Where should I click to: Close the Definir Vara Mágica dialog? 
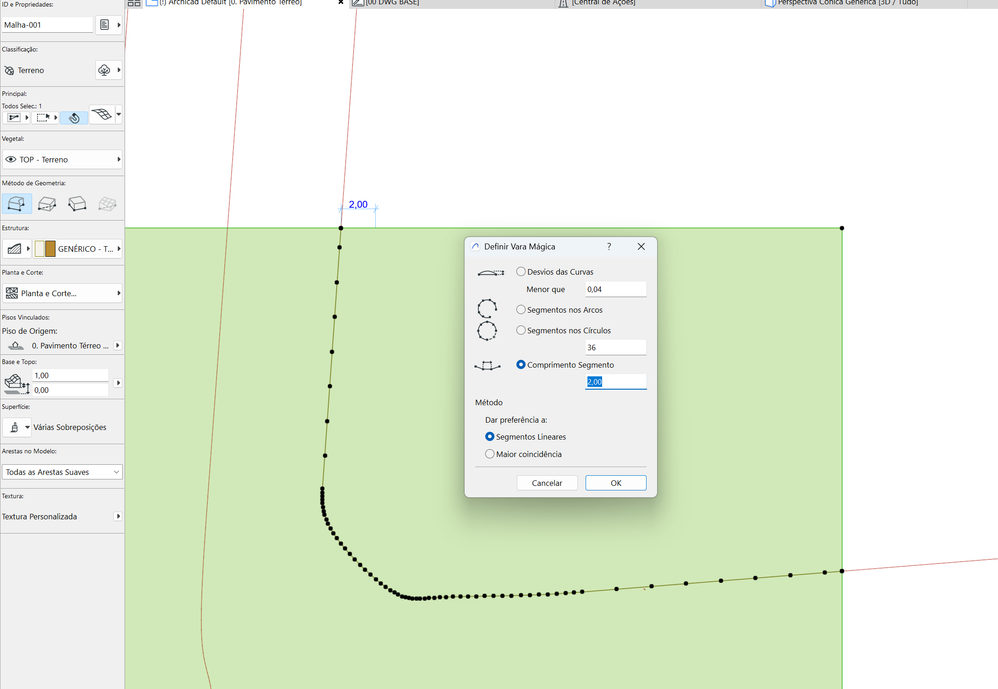point(641,246)
